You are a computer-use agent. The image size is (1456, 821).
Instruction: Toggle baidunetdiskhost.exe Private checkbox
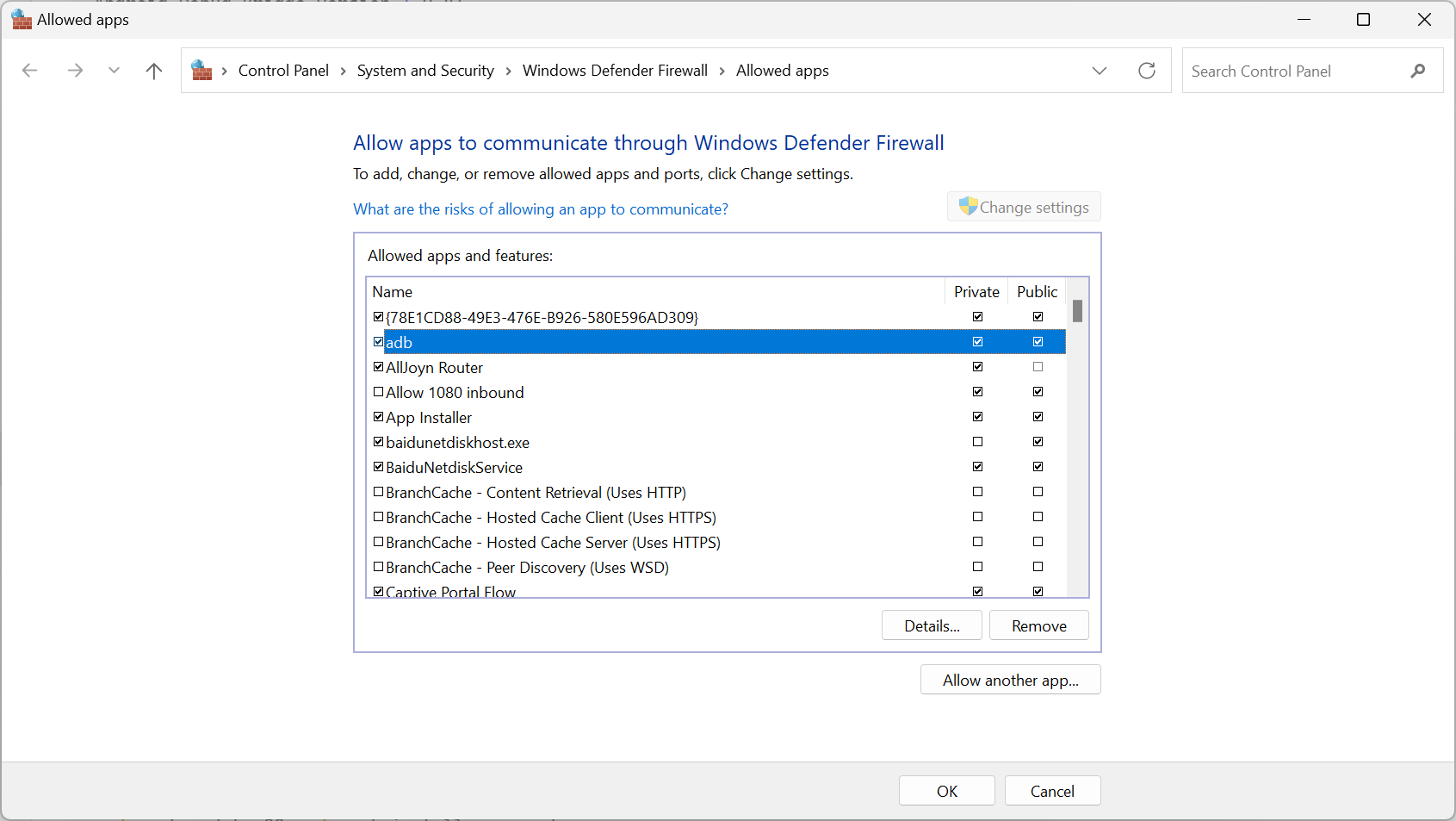977,442
